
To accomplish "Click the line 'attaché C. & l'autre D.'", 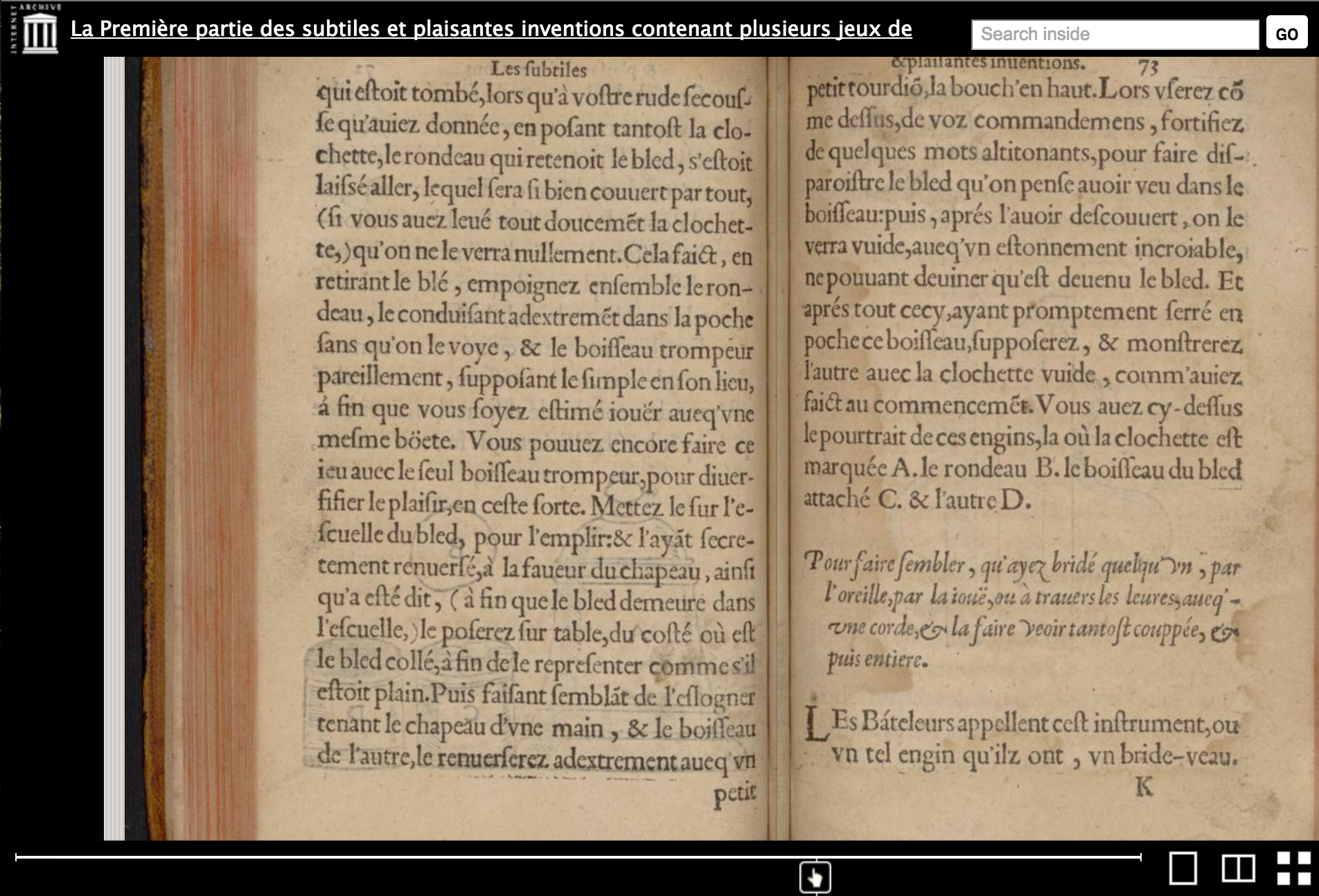I will [917, 499].
